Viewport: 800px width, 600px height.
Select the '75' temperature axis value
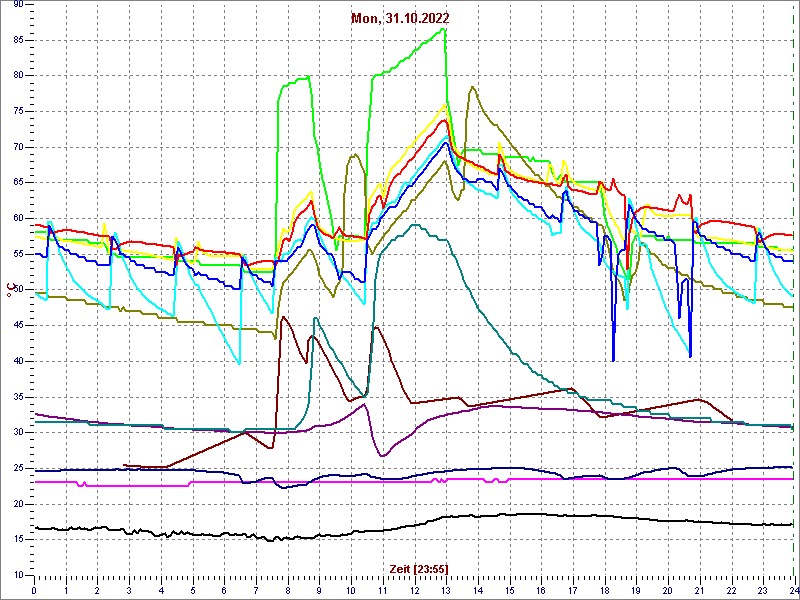[x=18, y=112]
